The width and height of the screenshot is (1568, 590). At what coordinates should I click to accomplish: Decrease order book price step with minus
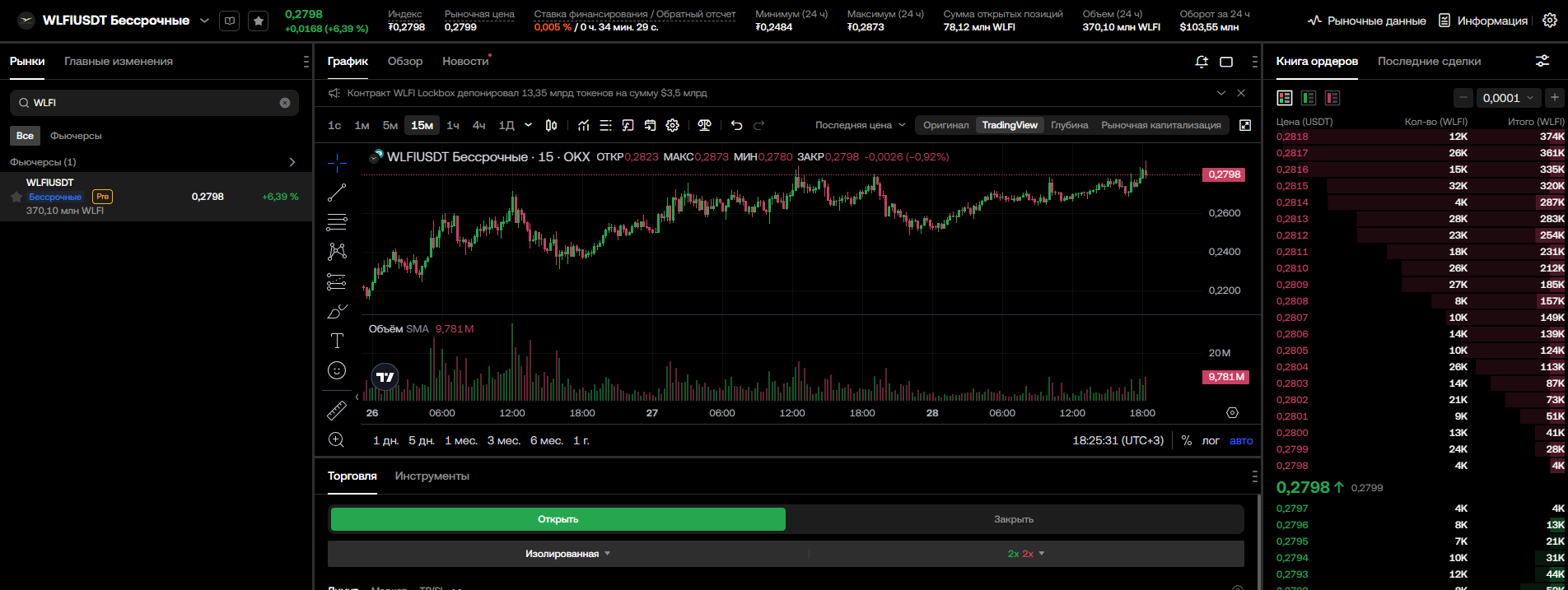click(1463, 98)
